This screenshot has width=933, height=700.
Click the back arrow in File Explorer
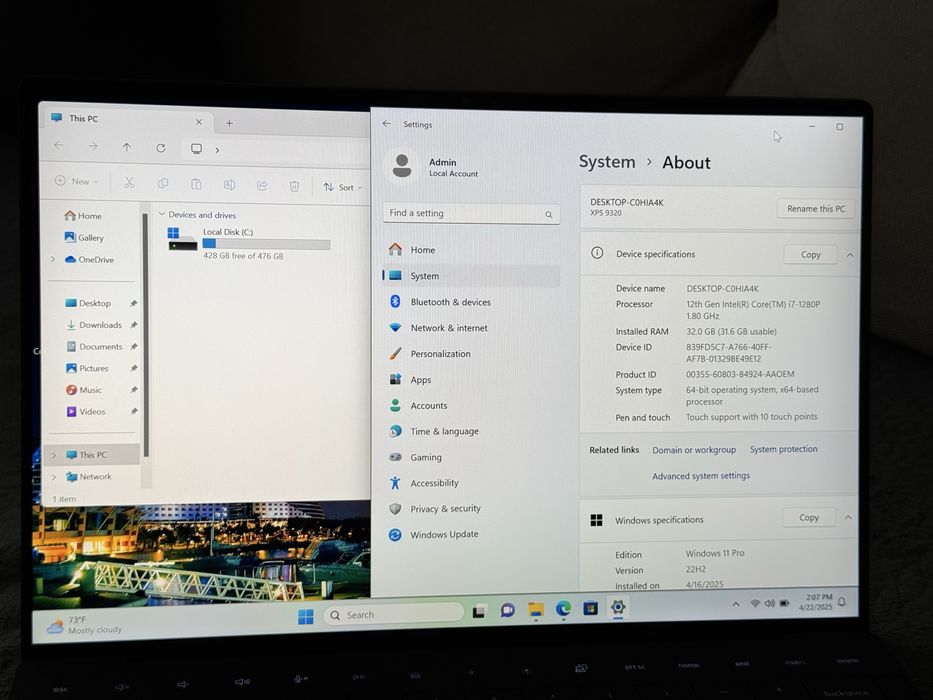[x=58, y=145]
